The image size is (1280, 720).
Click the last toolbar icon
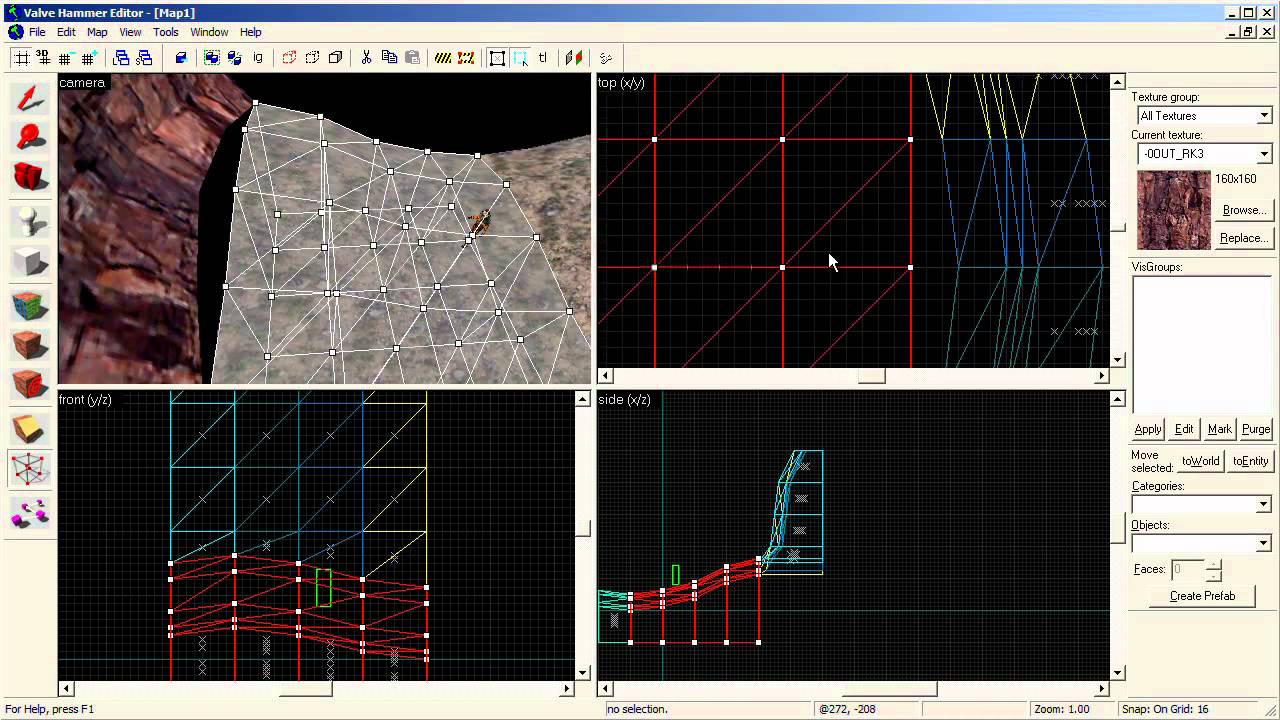tap(605, 58)
